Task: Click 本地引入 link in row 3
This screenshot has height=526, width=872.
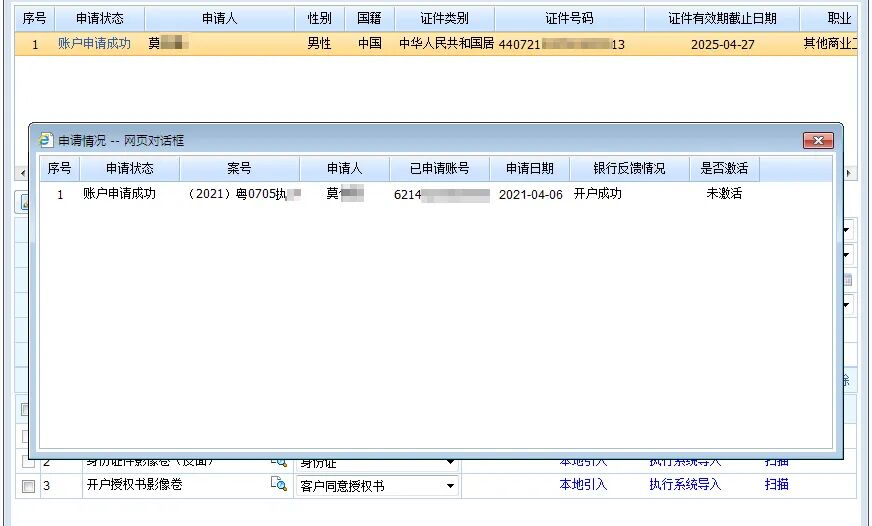Action: click(583, 484)
